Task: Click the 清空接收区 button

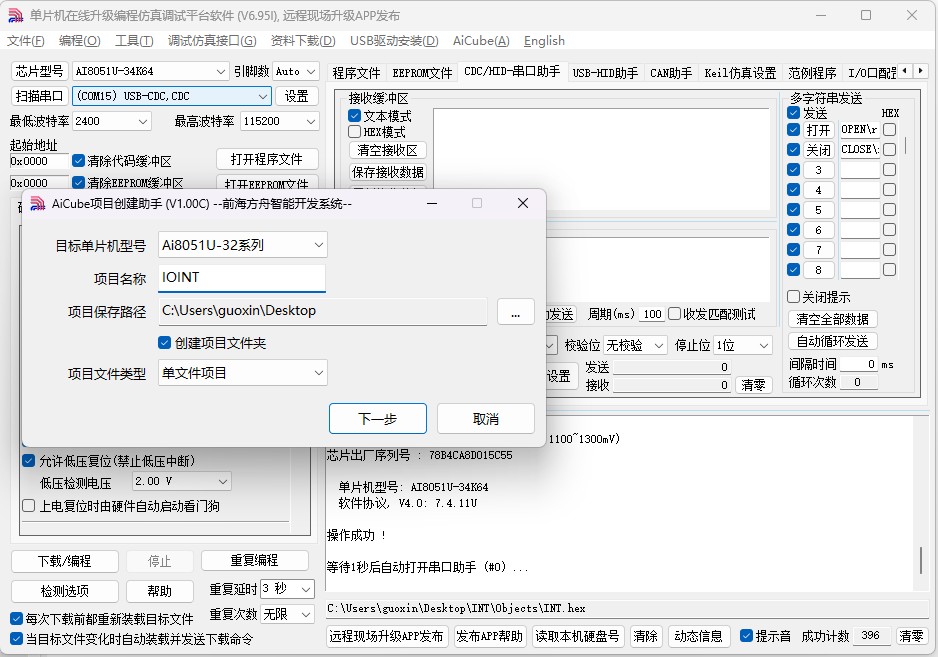Action: [x=387, y=150]
